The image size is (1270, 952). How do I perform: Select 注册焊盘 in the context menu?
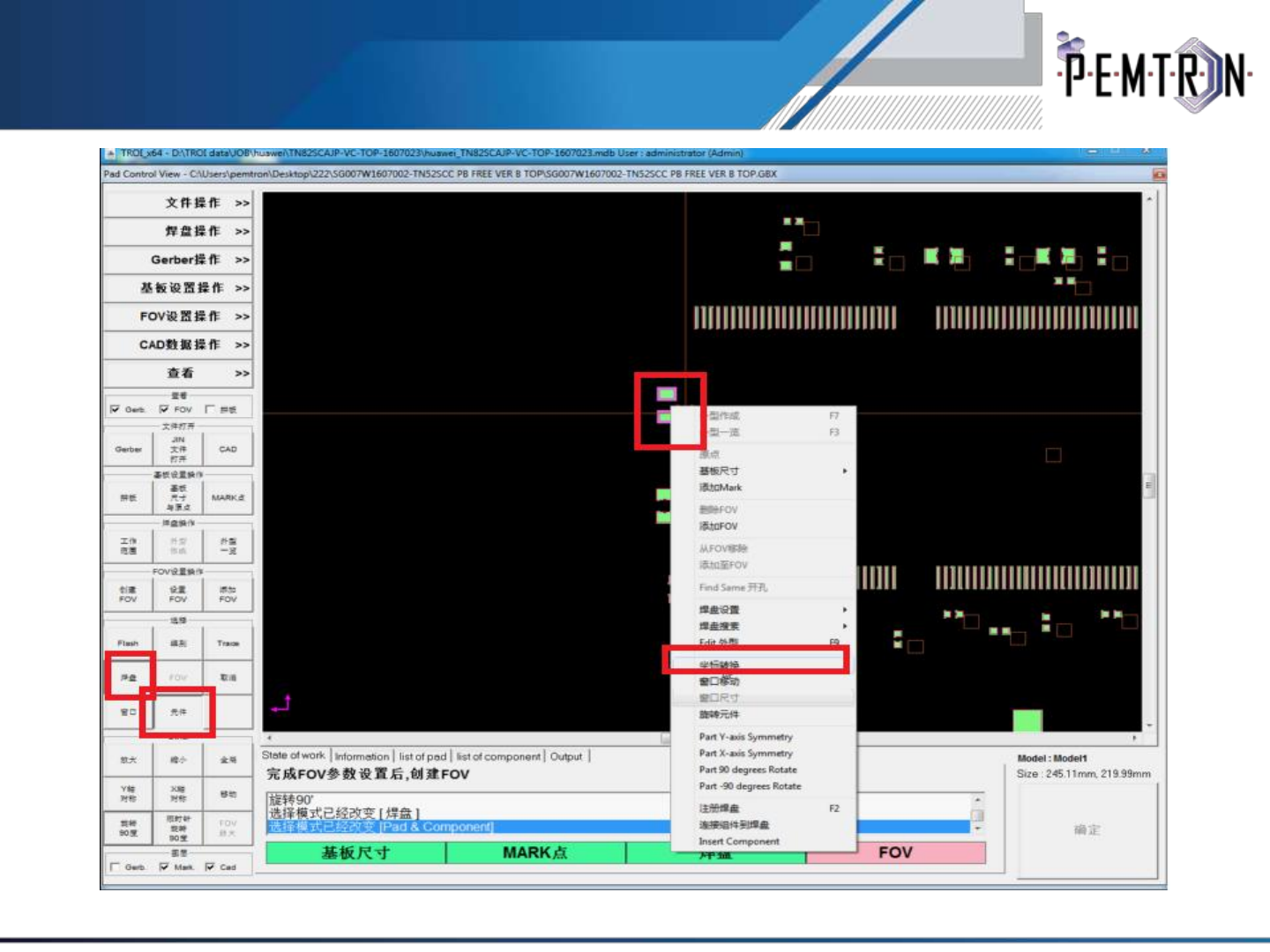pyautogui.click(x=764, y=808)
